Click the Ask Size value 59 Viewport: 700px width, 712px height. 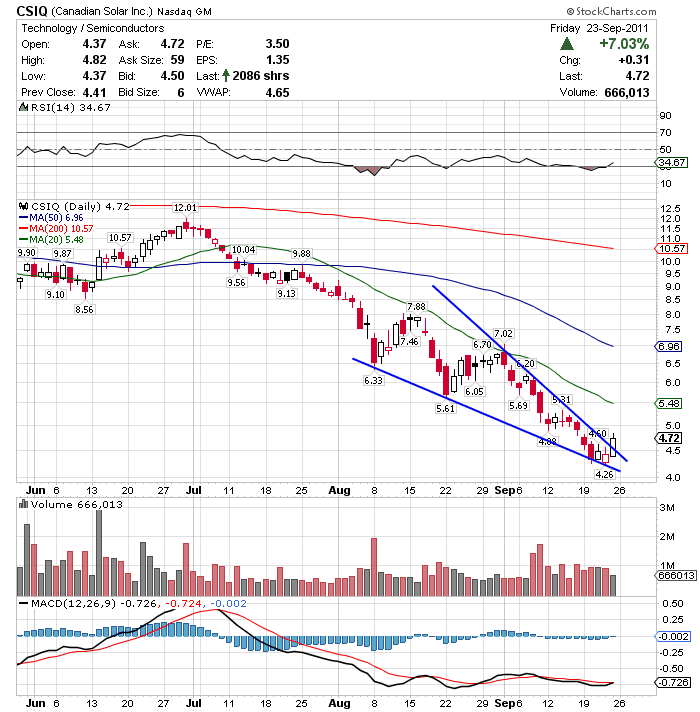pyautogui.click(x=177, y=59)
